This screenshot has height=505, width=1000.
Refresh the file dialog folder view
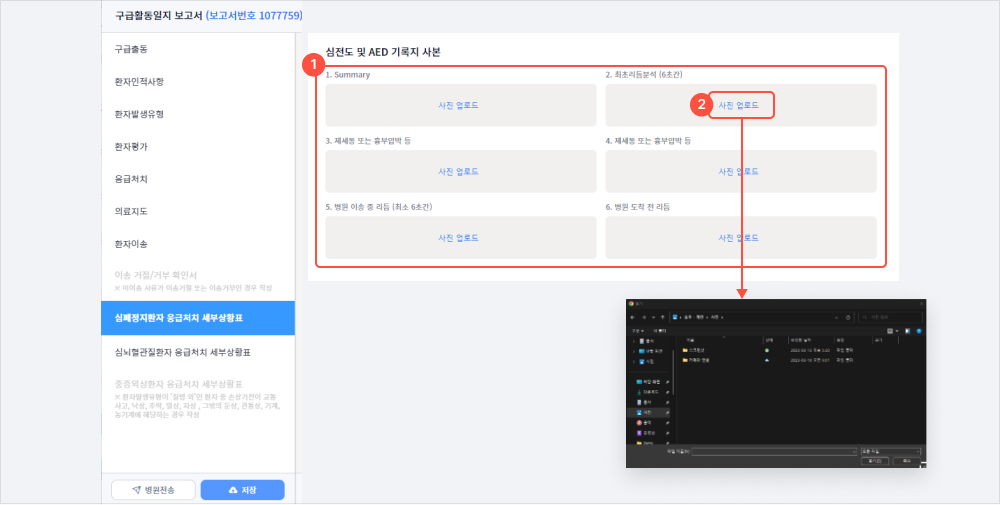848,318
